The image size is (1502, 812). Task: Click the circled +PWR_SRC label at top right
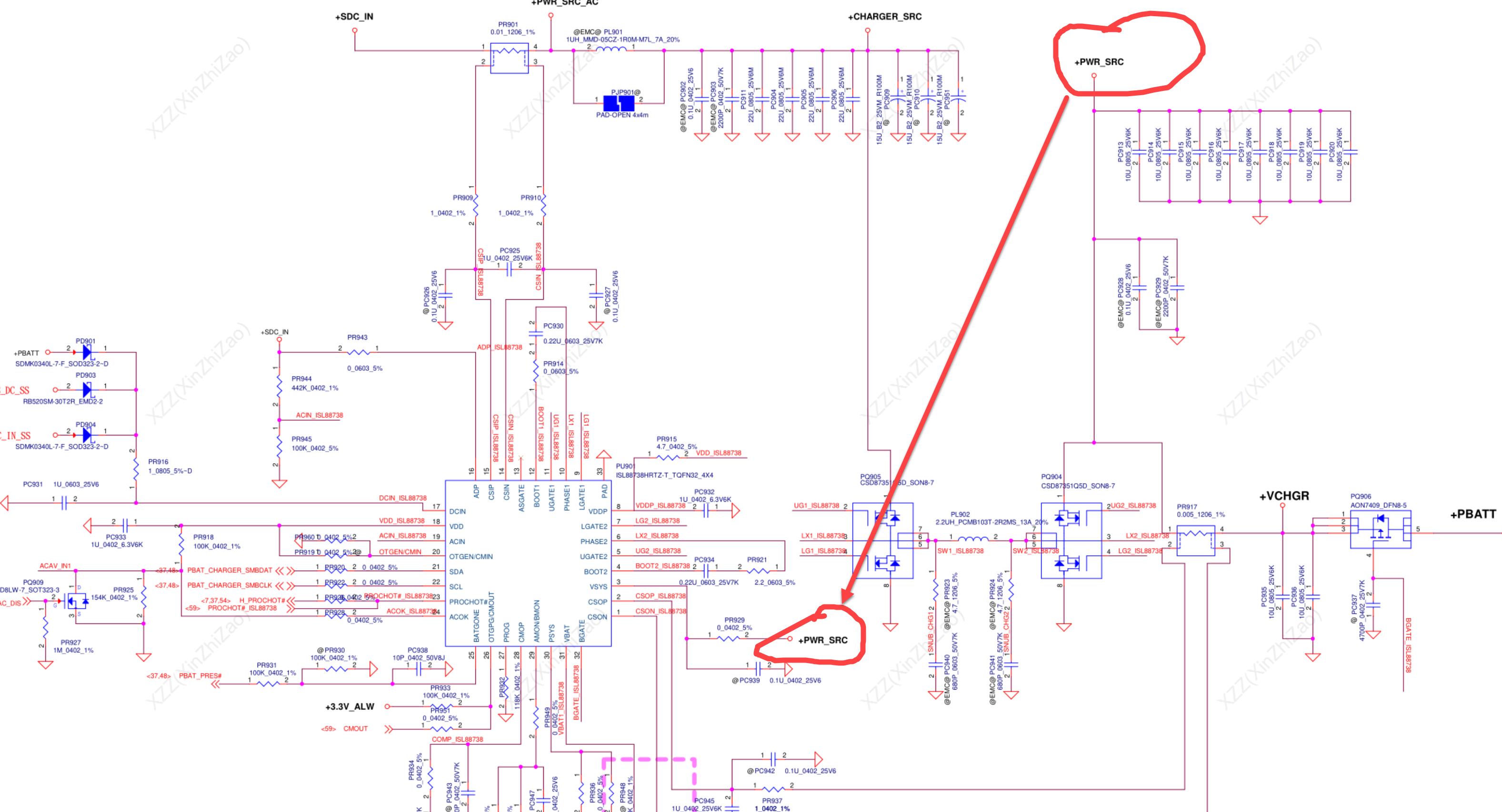coord(1099,62)
